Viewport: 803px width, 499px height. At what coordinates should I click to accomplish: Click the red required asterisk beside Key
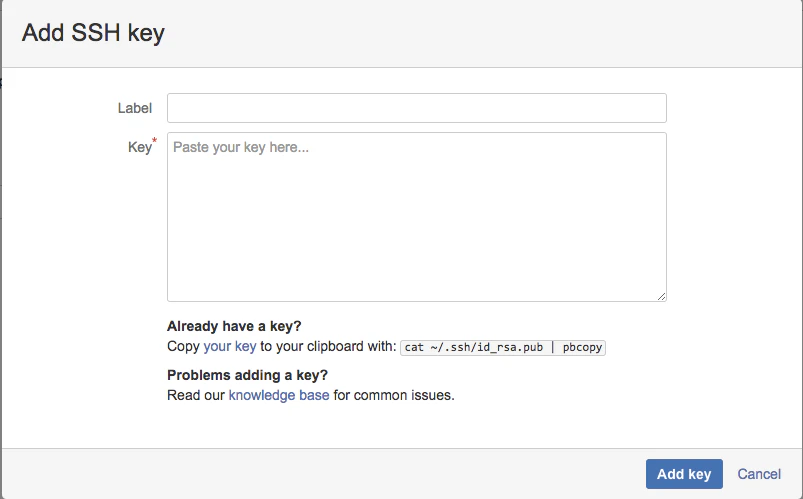[155, 140]
